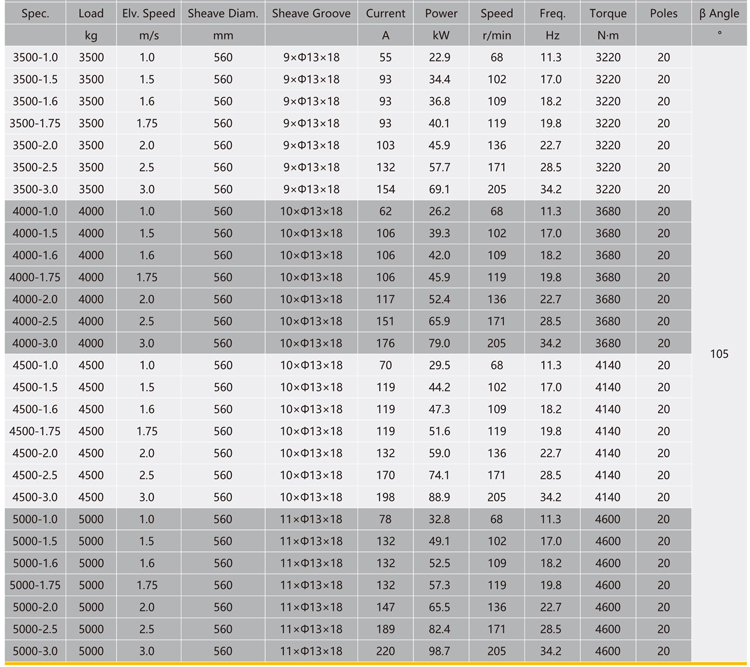Click the Spec. column header
The height and width of the screenshot is (667, 750).
(34, 14)
